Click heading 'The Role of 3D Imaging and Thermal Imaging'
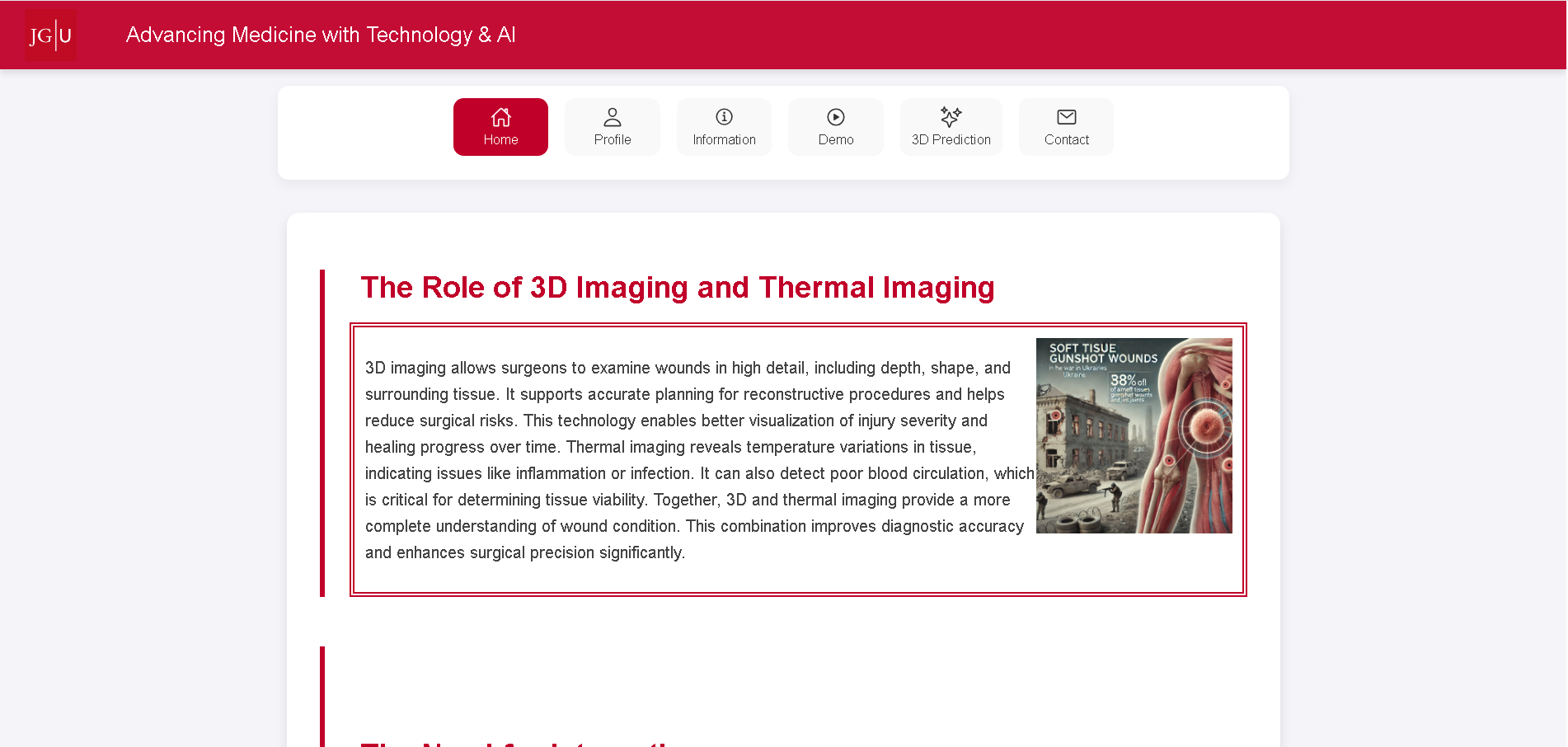This screenshot has width=1568, height=747. [678, 288]
